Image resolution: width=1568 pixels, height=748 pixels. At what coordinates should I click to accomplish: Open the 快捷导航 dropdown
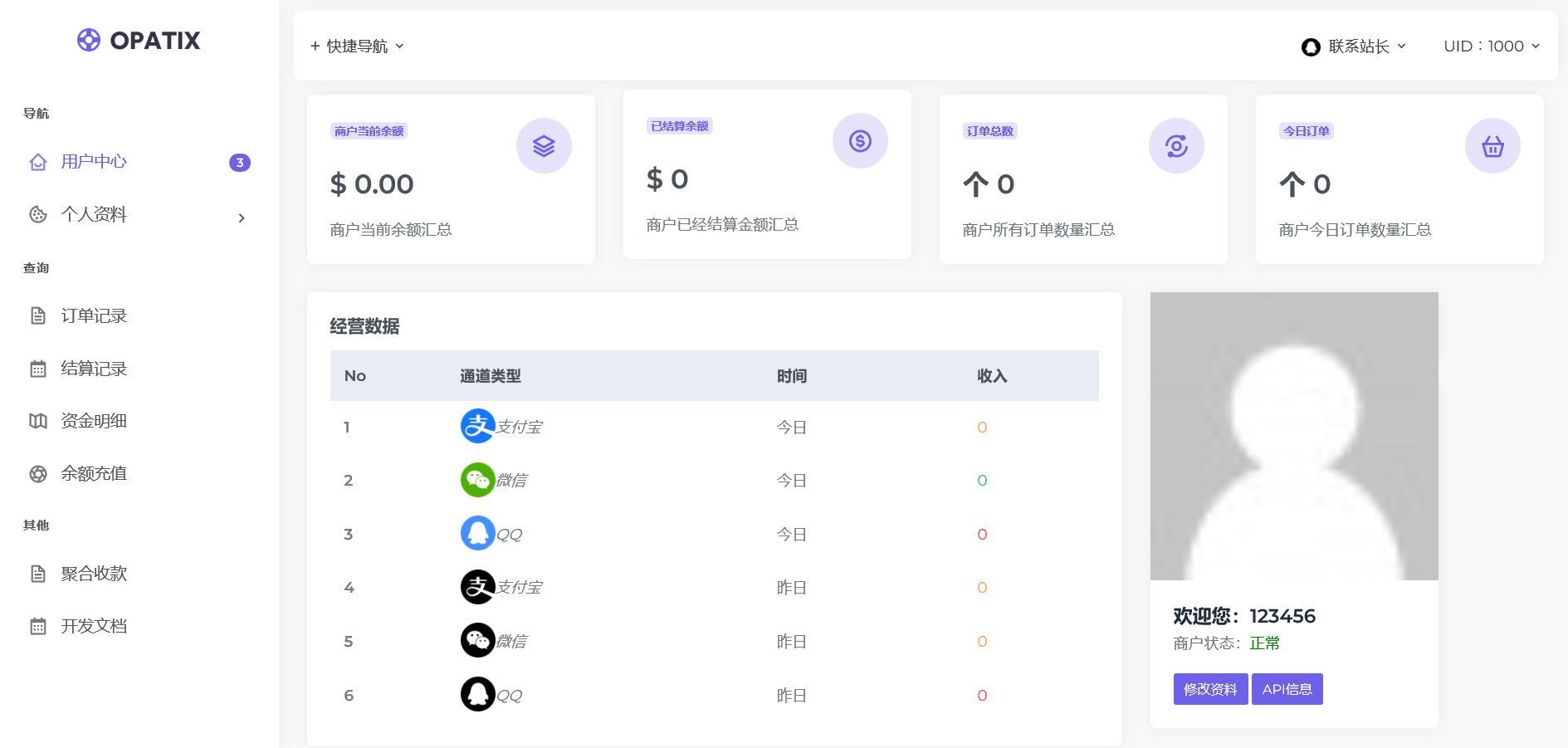[x=357, y=46]
